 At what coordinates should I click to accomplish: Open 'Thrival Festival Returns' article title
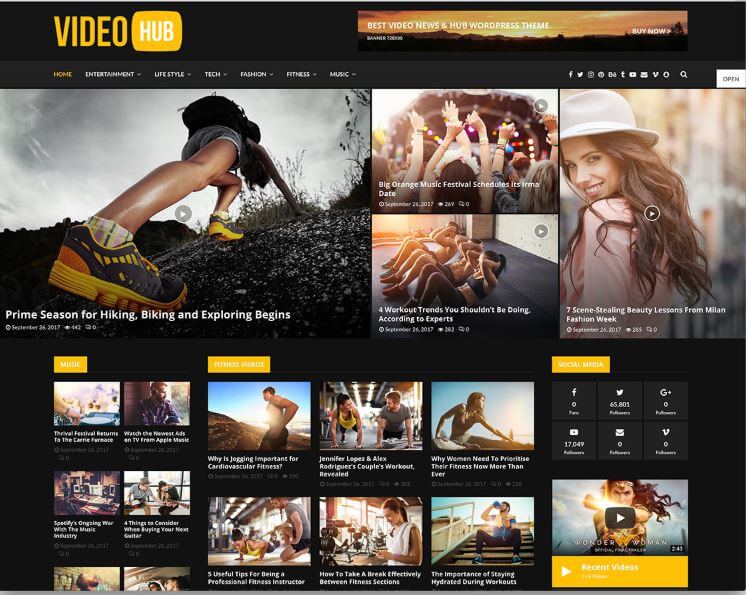coord(86,437)
